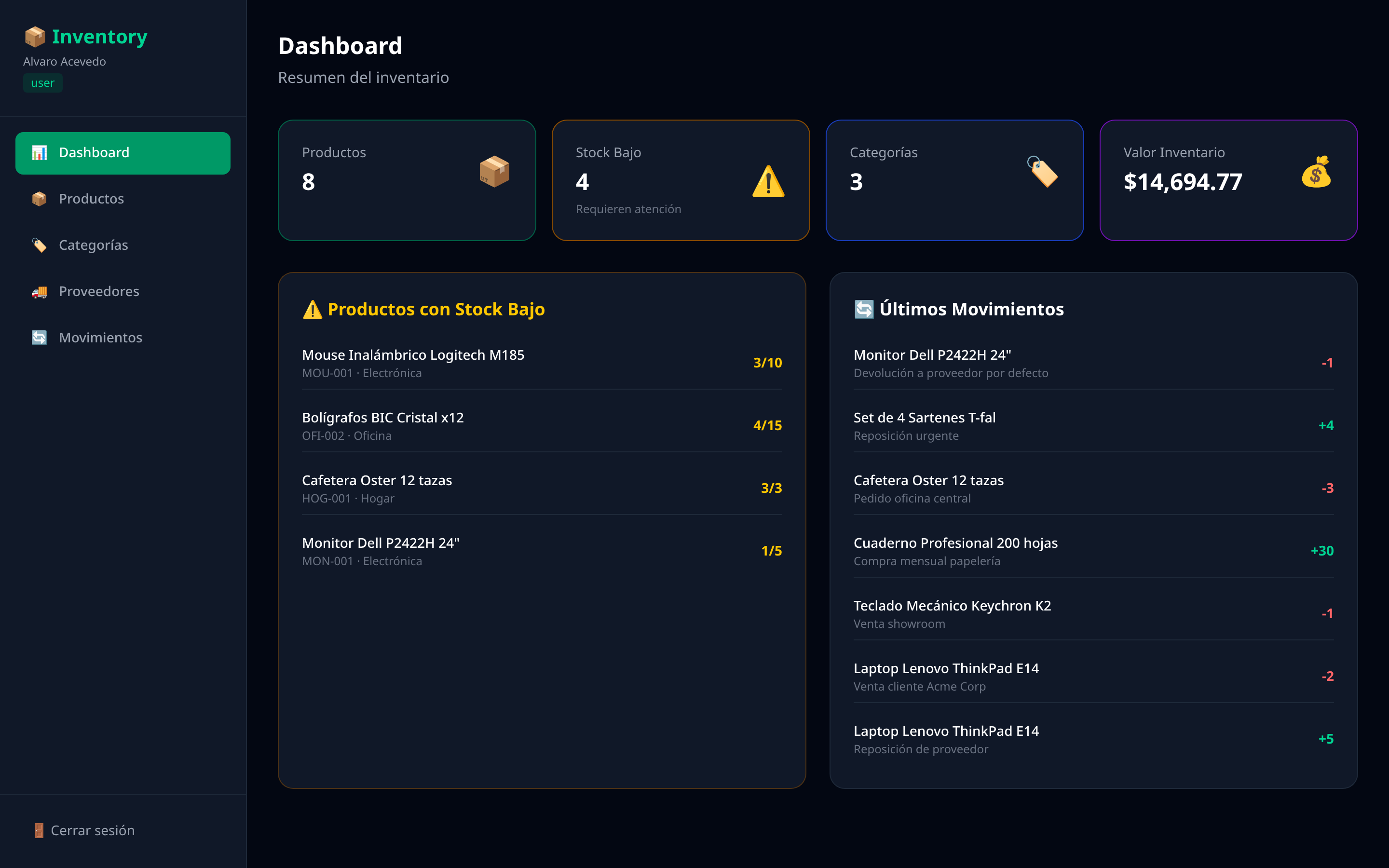Click the 4/15 stock indicator
Viewport: 1389px width, 868px height.
click(x=767, y=425)
